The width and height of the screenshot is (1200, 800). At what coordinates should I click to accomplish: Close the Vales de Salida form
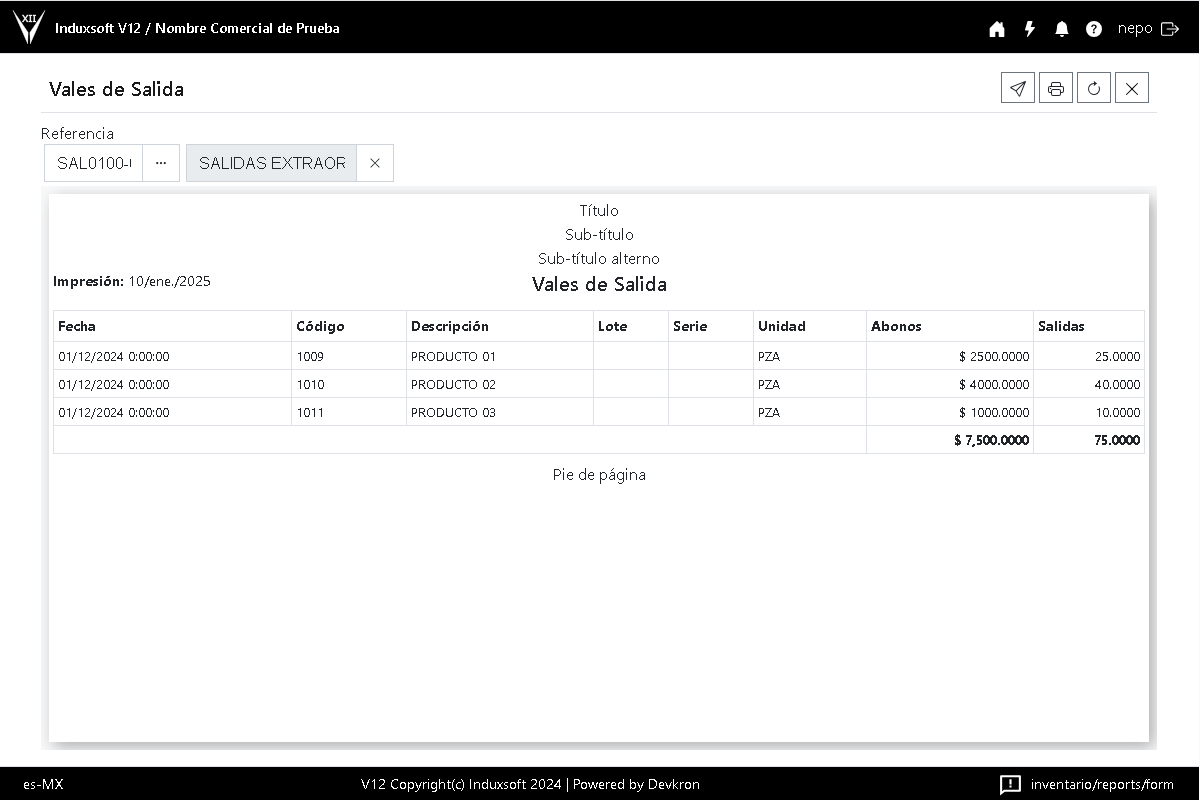(x=1131, y=88)
